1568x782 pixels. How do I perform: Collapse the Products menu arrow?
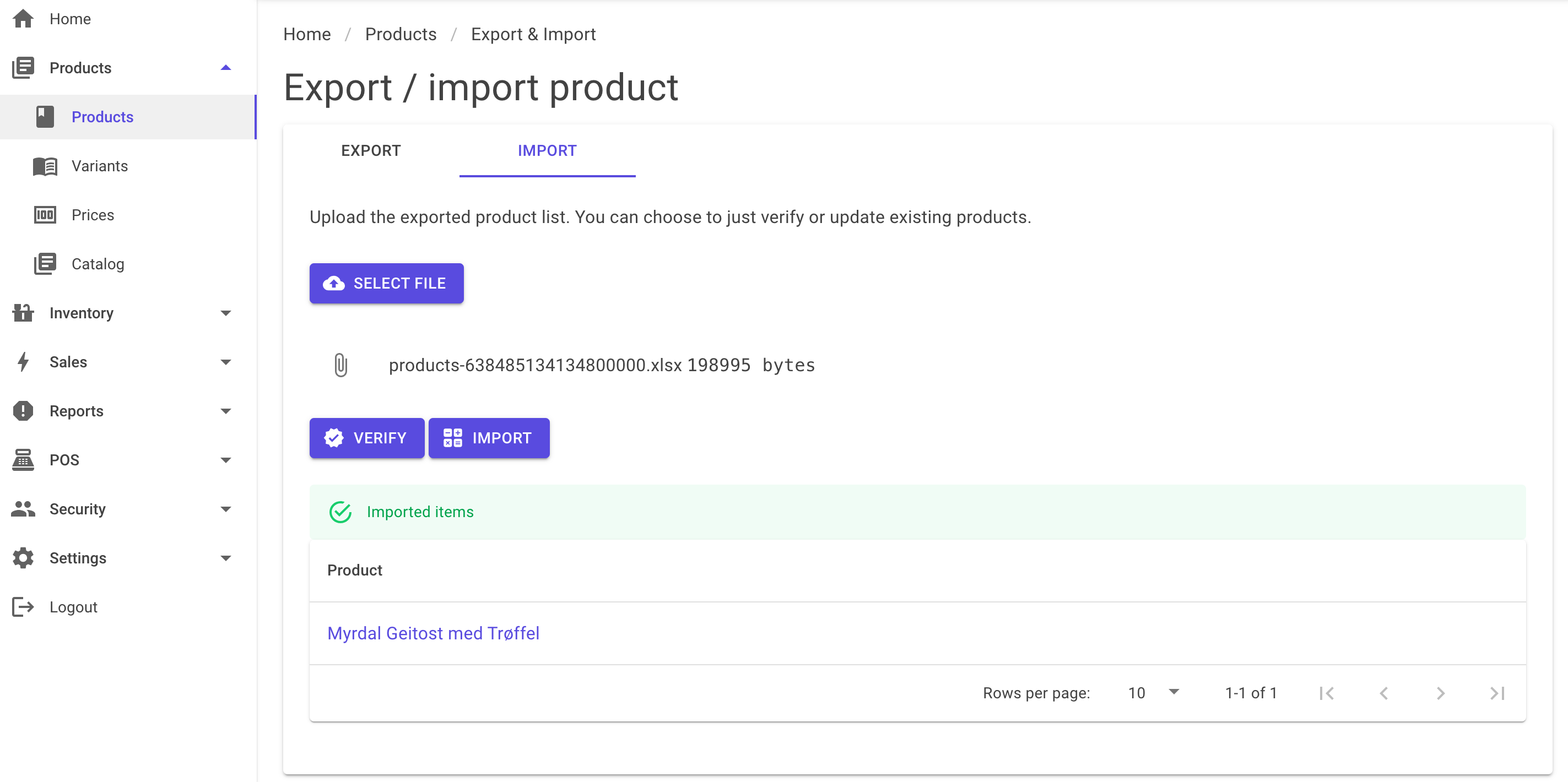(x=226, y=68)
